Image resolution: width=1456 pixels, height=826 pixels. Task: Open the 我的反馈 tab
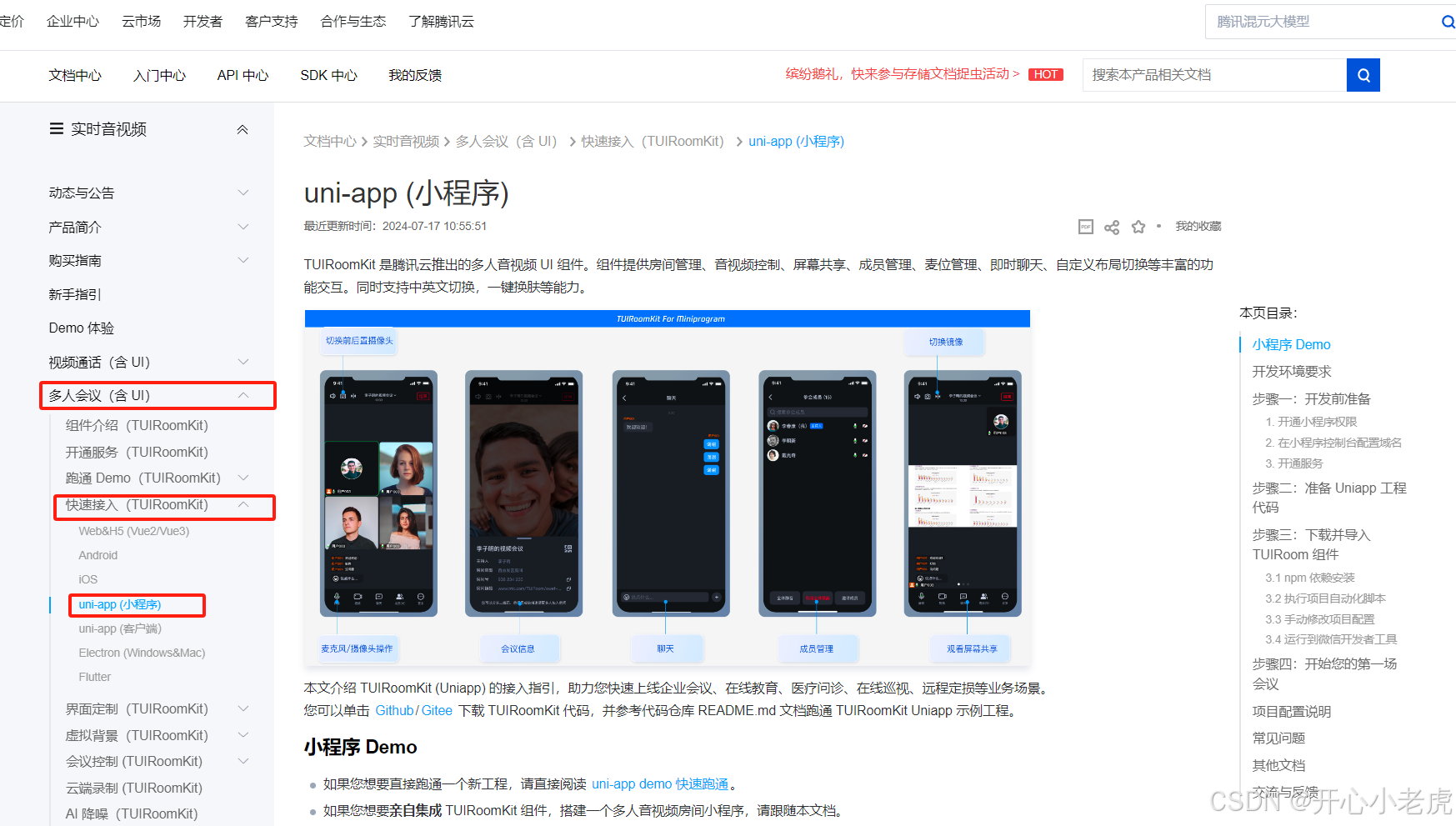[x=415, y=75]
